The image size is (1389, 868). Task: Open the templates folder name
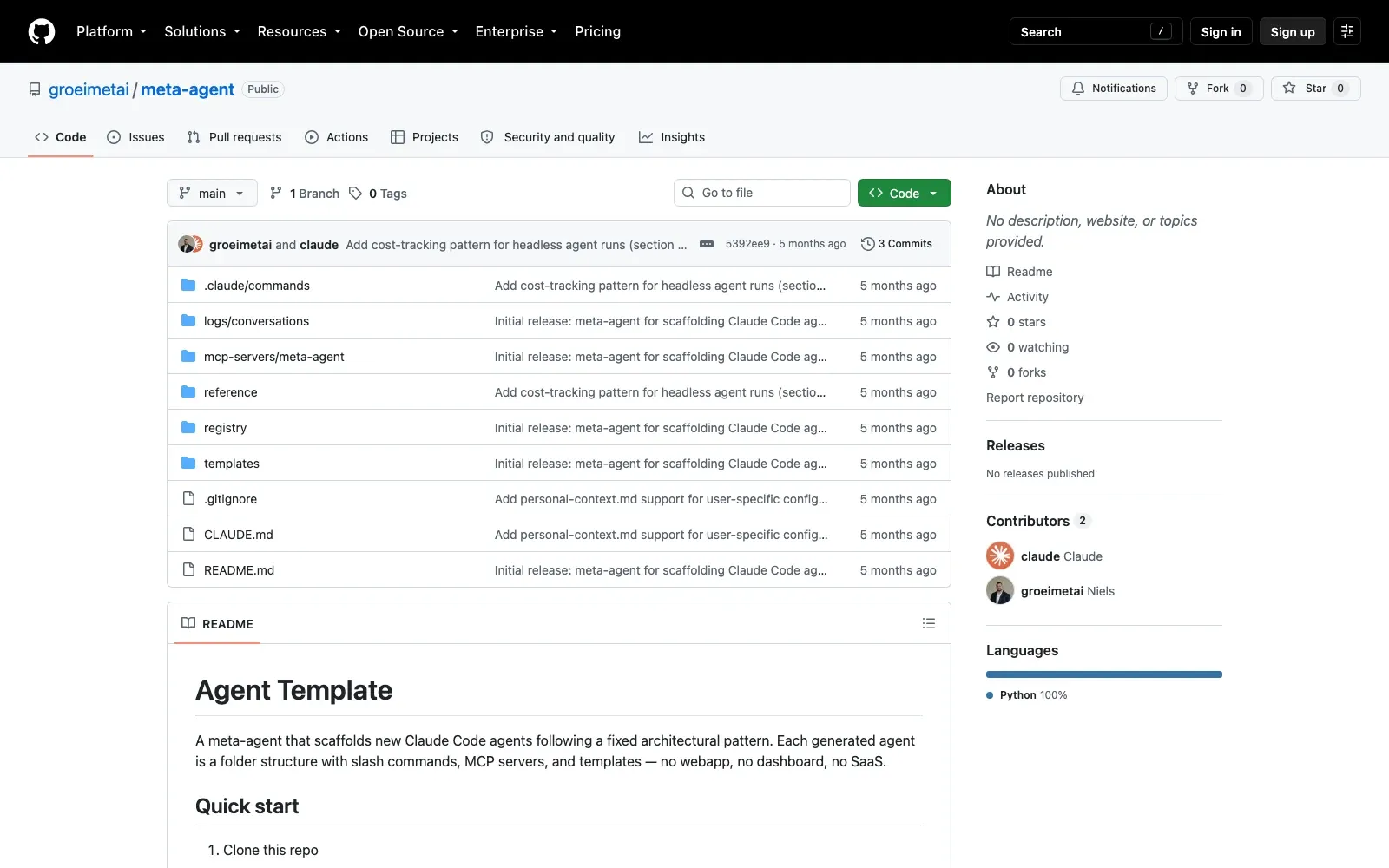click(x=232, y=464)
